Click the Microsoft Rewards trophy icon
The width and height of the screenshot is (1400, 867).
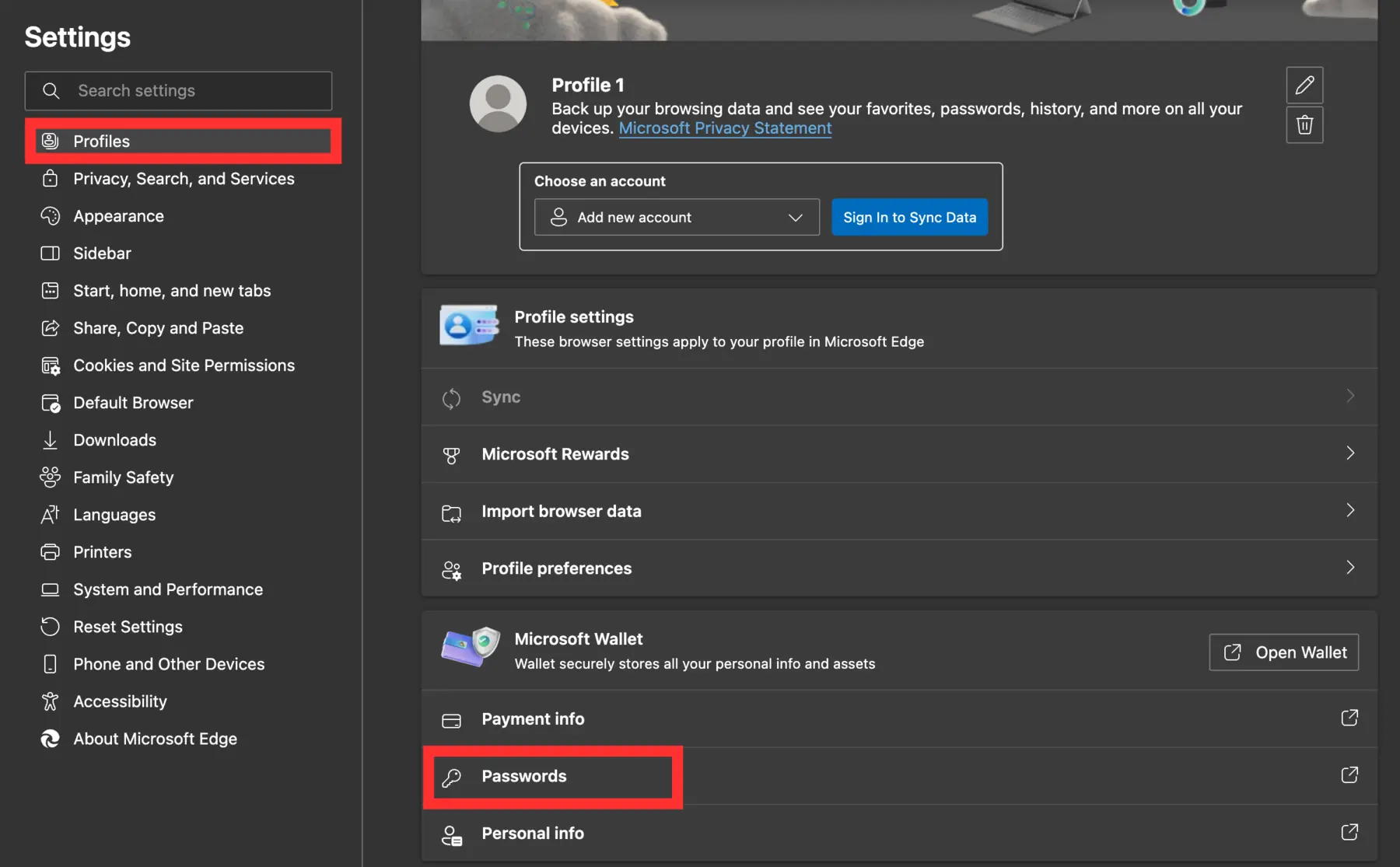coord(451,455)
